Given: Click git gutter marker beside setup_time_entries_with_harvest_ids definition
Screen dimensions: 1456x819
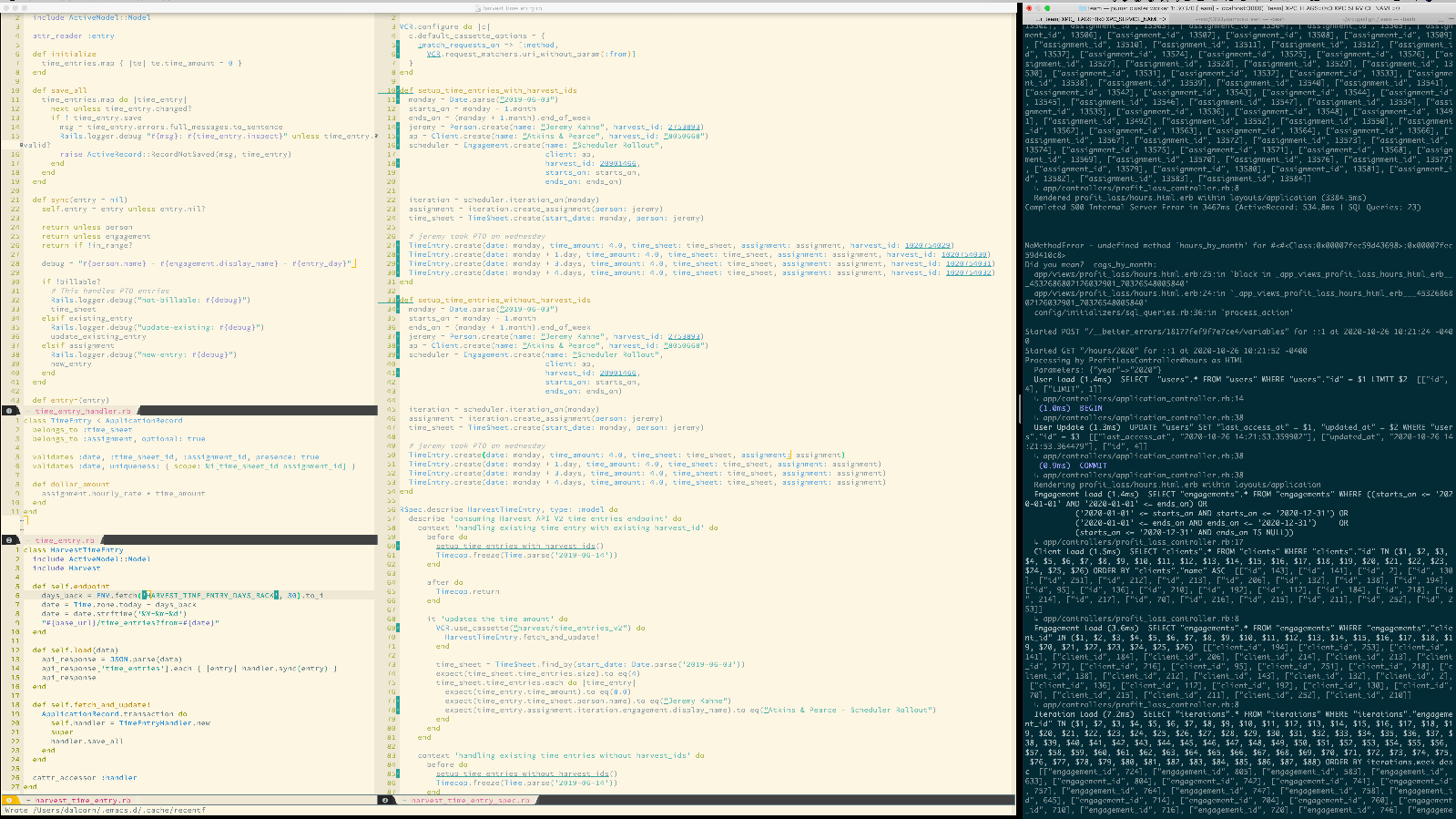Looking at the screenshot, I should 398,90.
